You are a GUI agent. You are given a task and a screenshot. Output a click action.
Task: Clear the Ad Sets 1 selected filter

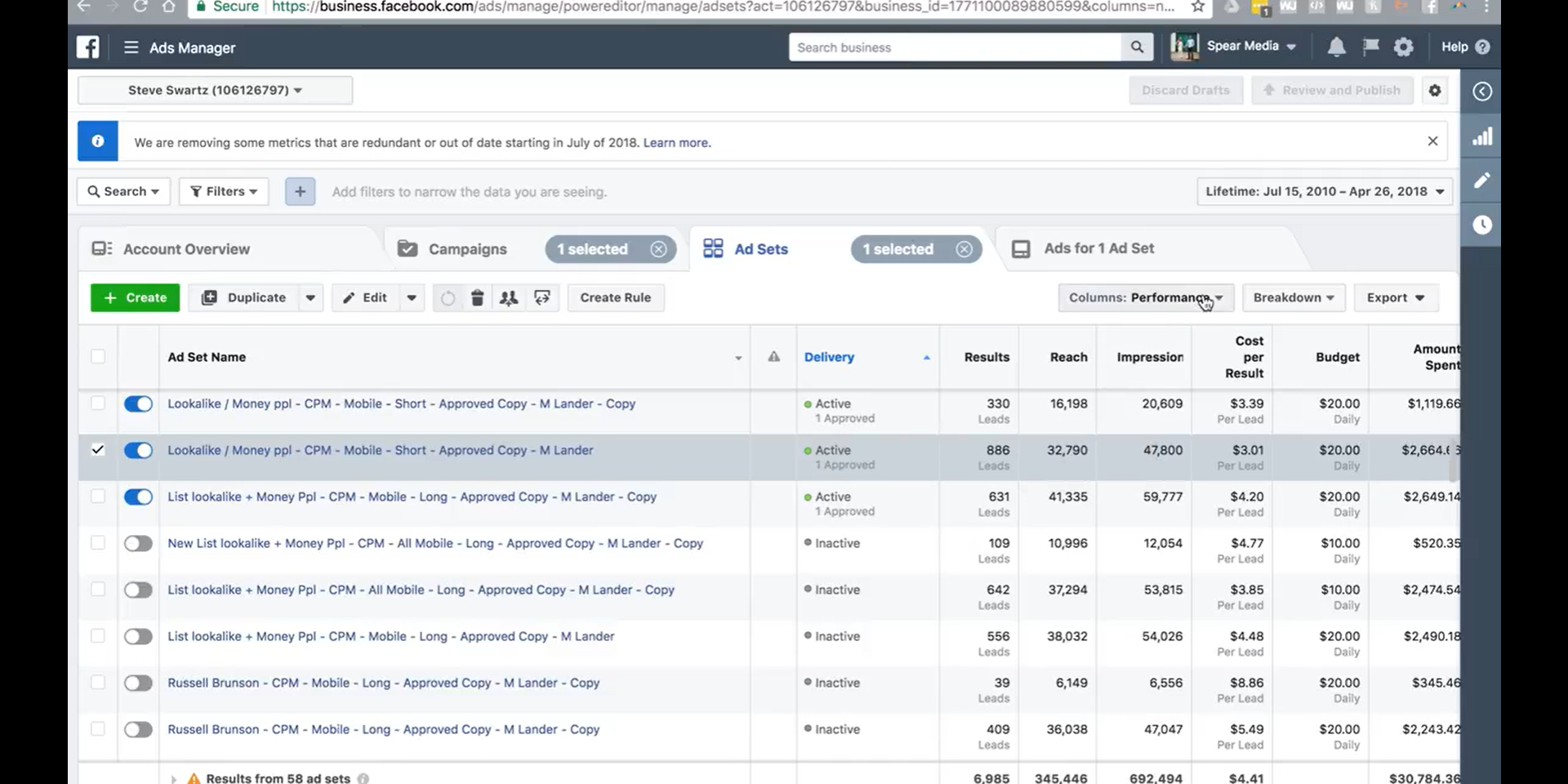(x=964, y=249)
